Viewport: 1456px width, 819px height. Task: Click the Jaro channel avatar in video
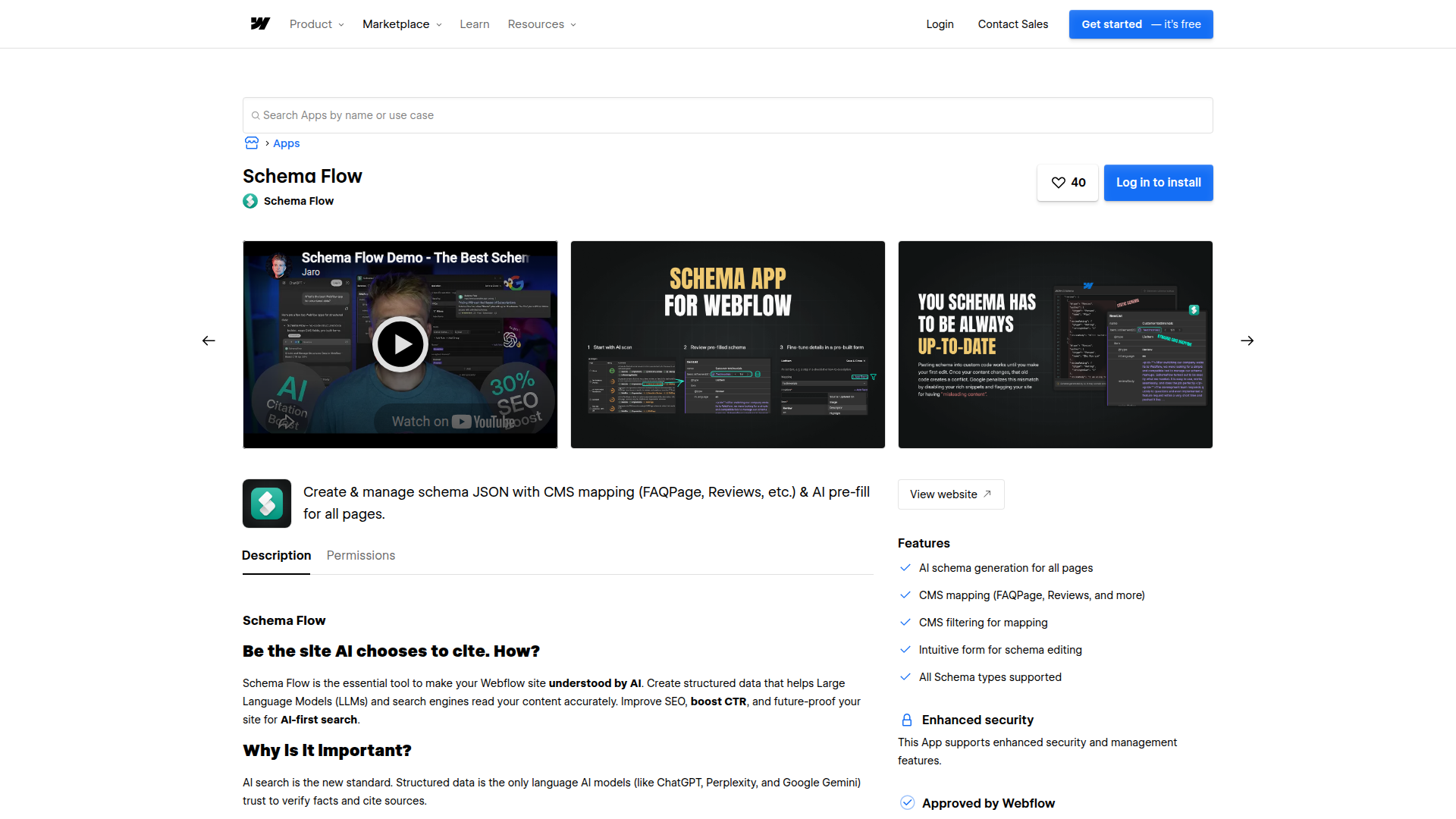[280, 265]
